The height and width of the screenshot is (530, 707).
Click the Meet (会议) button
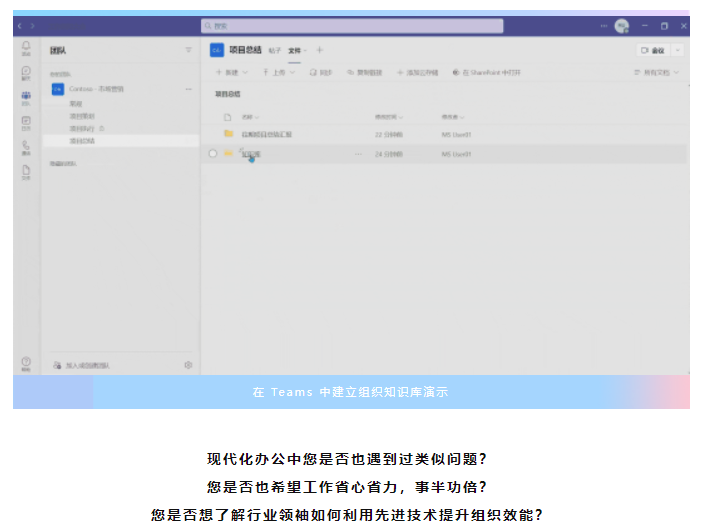(653, 50)
